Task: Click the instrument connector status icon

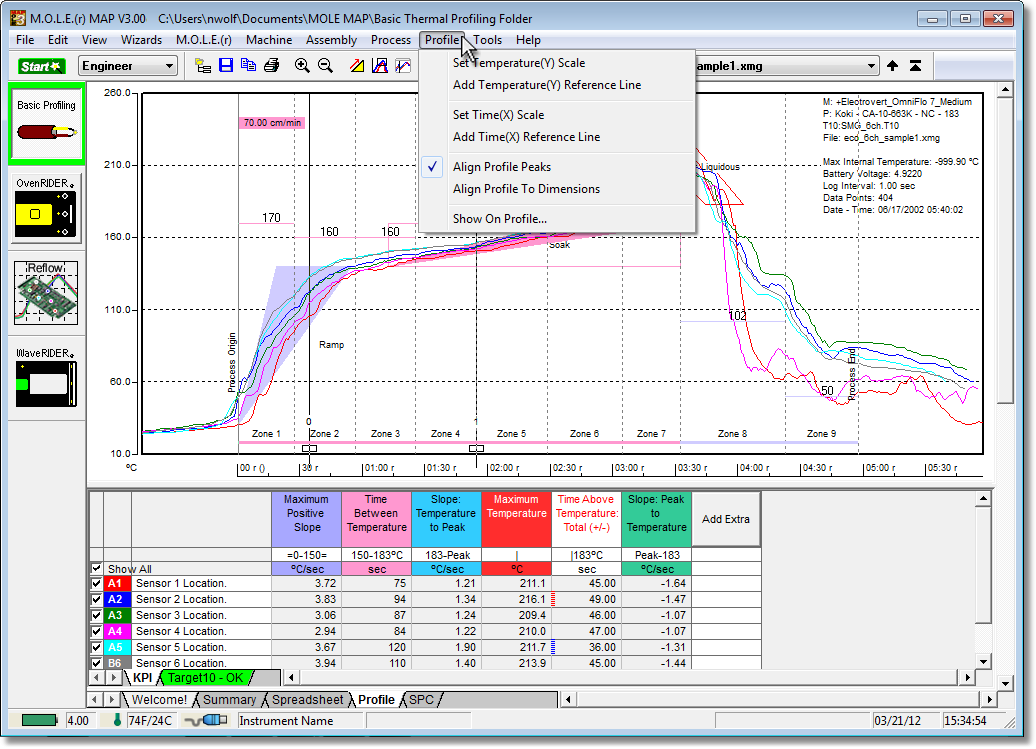Action: click(206, 721)
